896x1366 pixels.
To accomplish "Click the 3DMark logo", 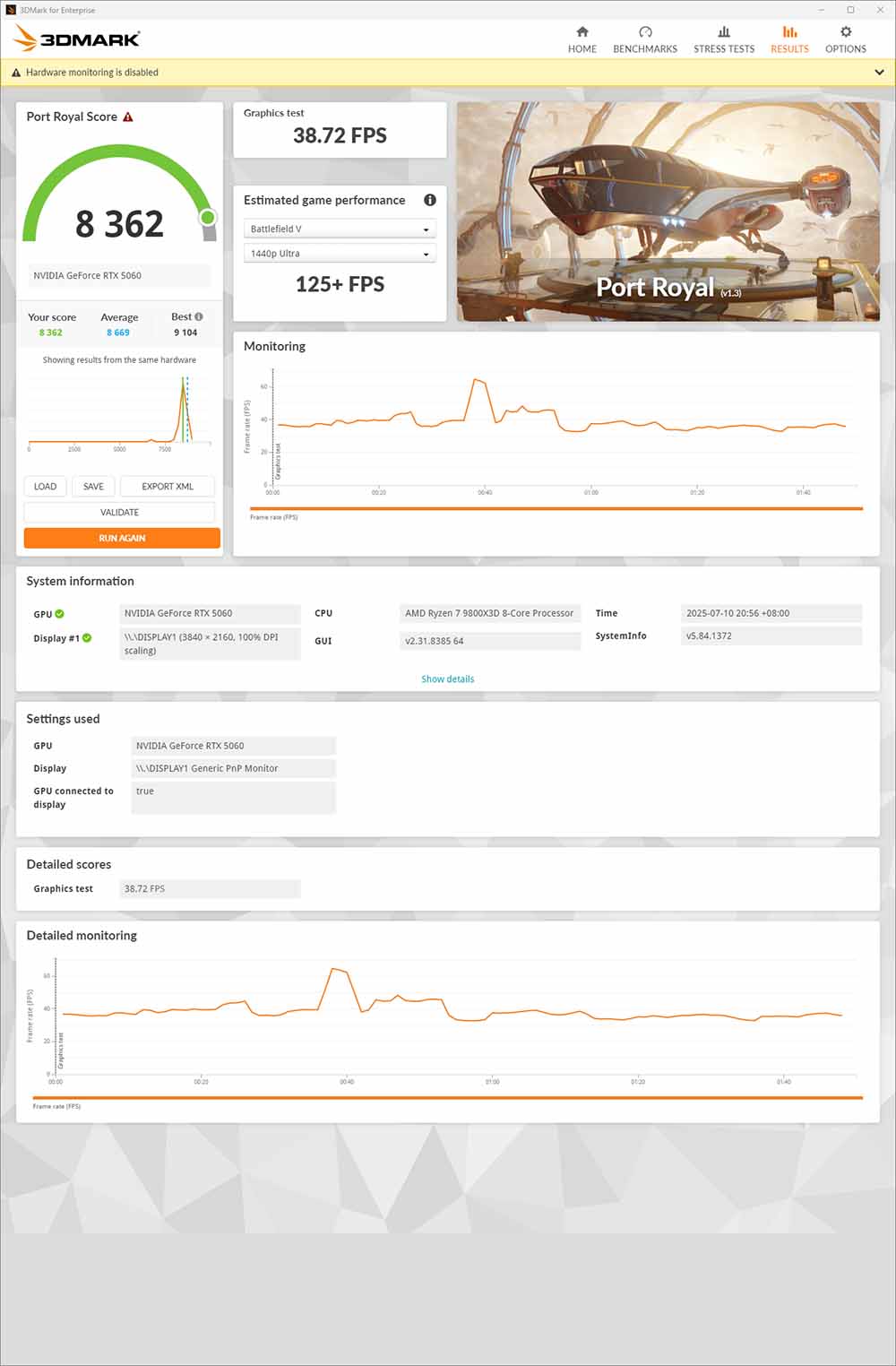I will point(78,39).
